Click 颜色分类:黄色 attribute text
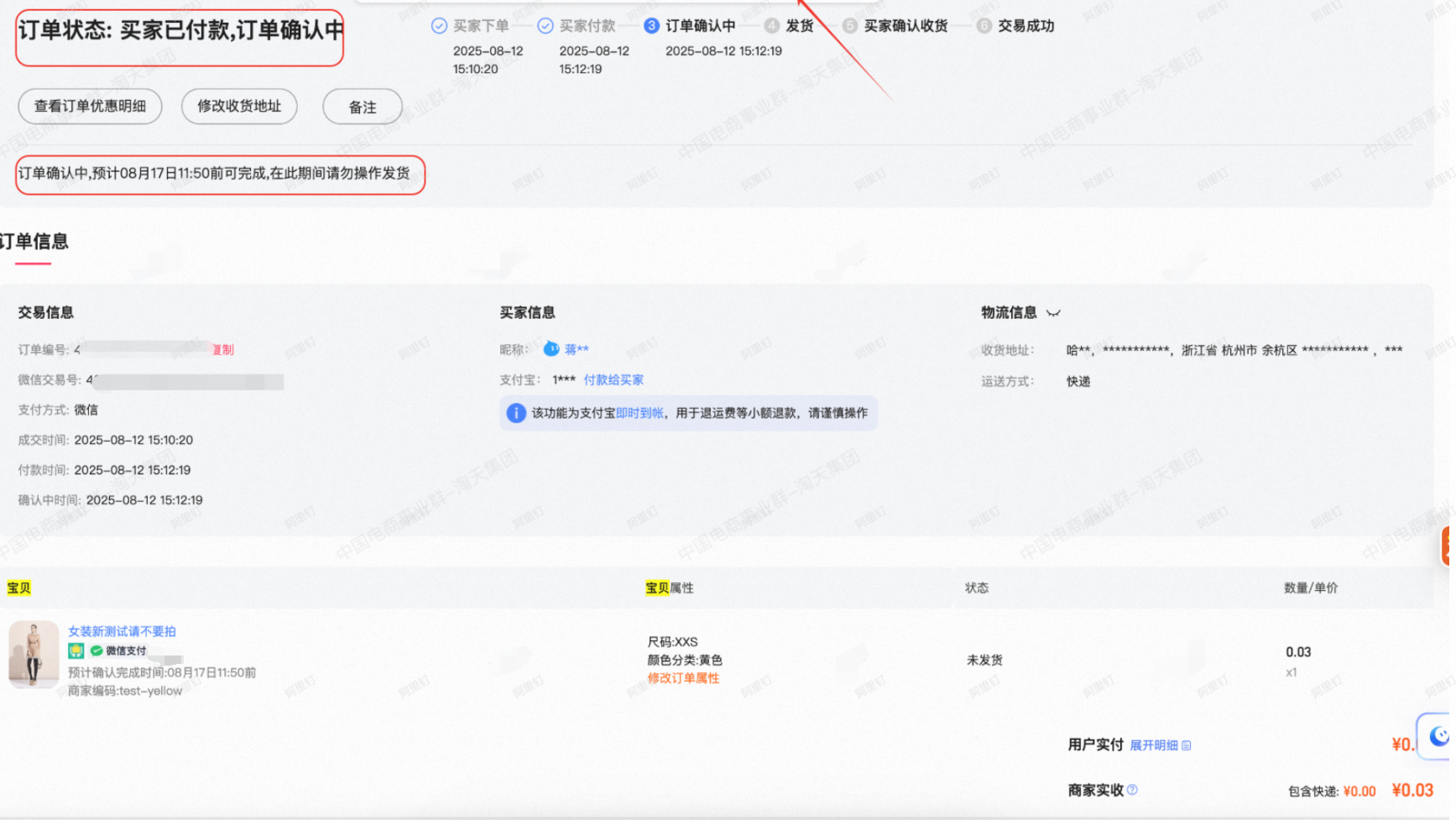 pos(685,661)
